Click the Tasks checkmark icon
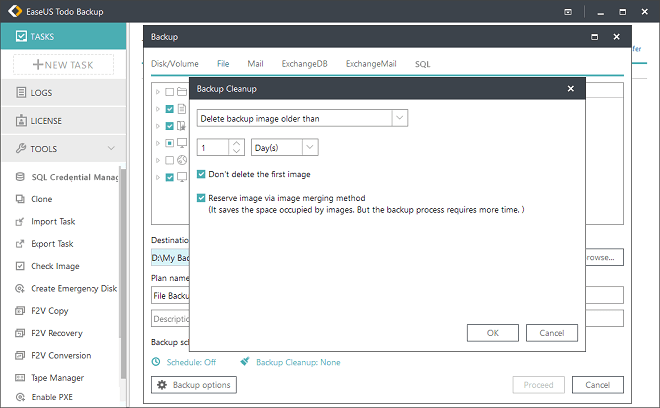The height and width of the screenshot is (408, 660). coord(21,36)
